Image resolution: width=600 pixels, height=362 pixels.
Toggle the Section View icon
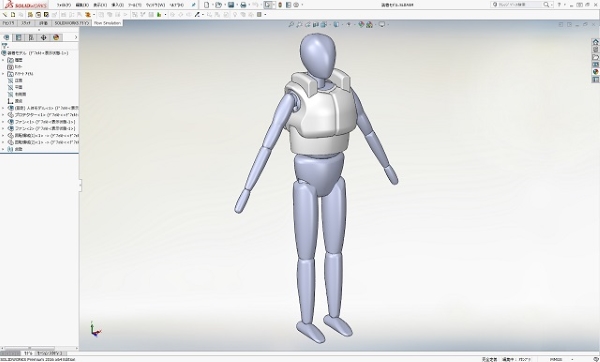[x=316, y=24]
